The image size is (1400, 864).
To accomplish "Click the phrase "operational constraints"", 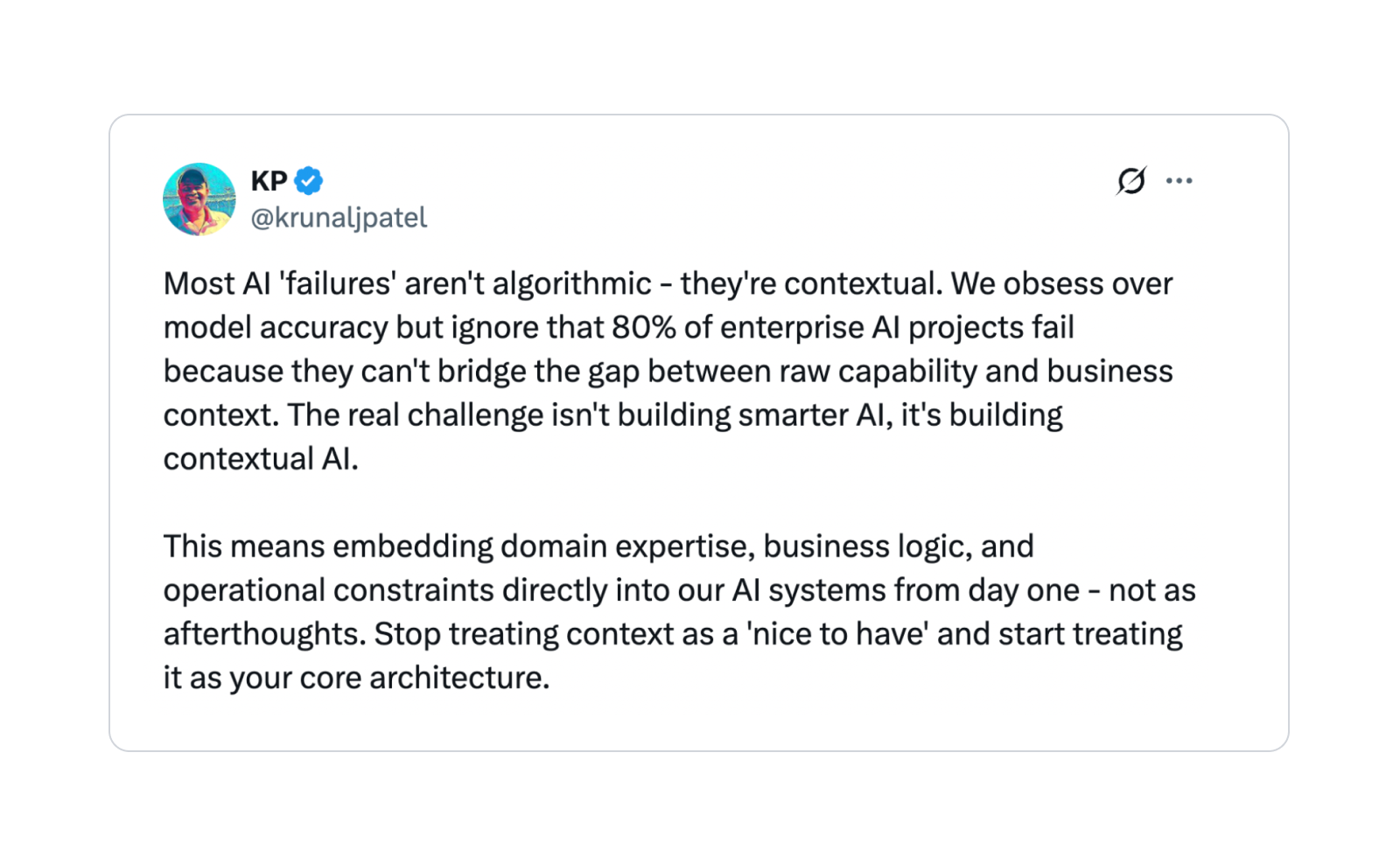I will pyautogui.click(x=329, y=590).
